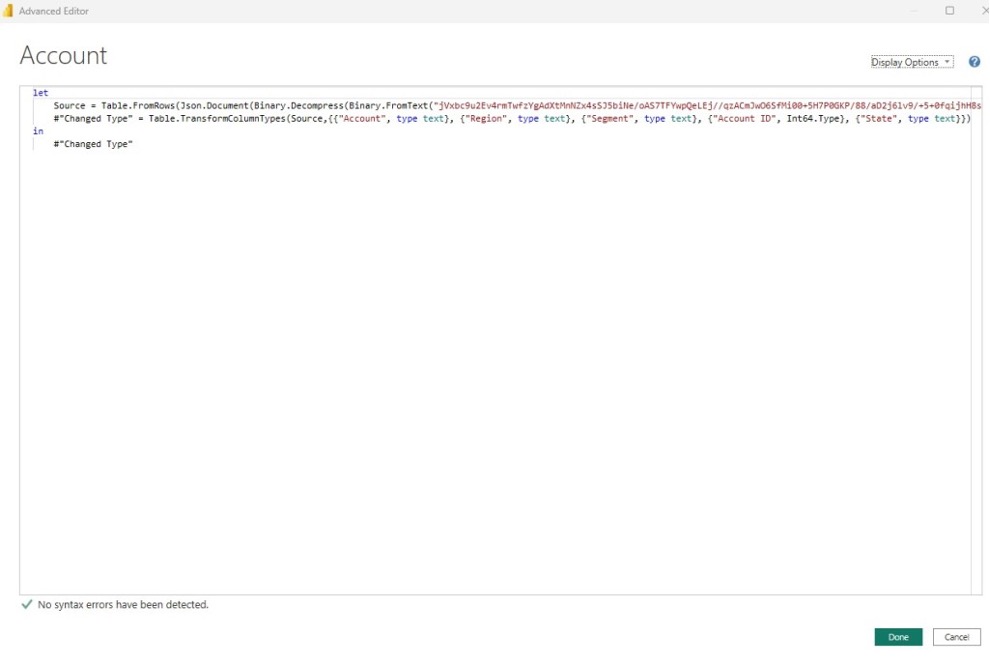Click the green checkmark status icon
This screenshot has height=666, width=990.
tap(27, 604)
